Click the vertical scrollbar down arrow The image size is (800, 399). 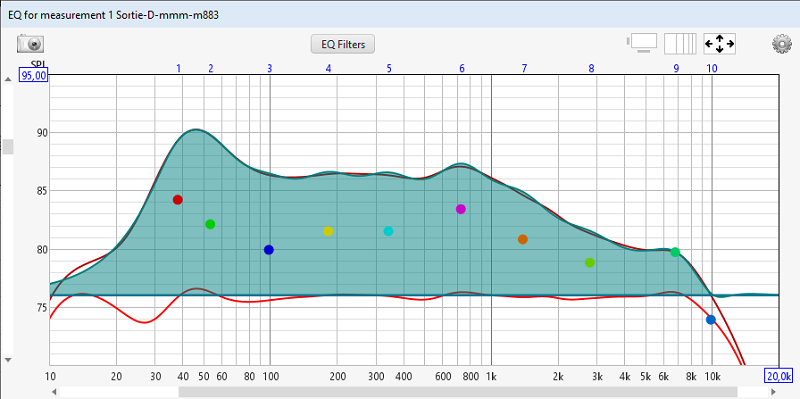click(8, 360)
